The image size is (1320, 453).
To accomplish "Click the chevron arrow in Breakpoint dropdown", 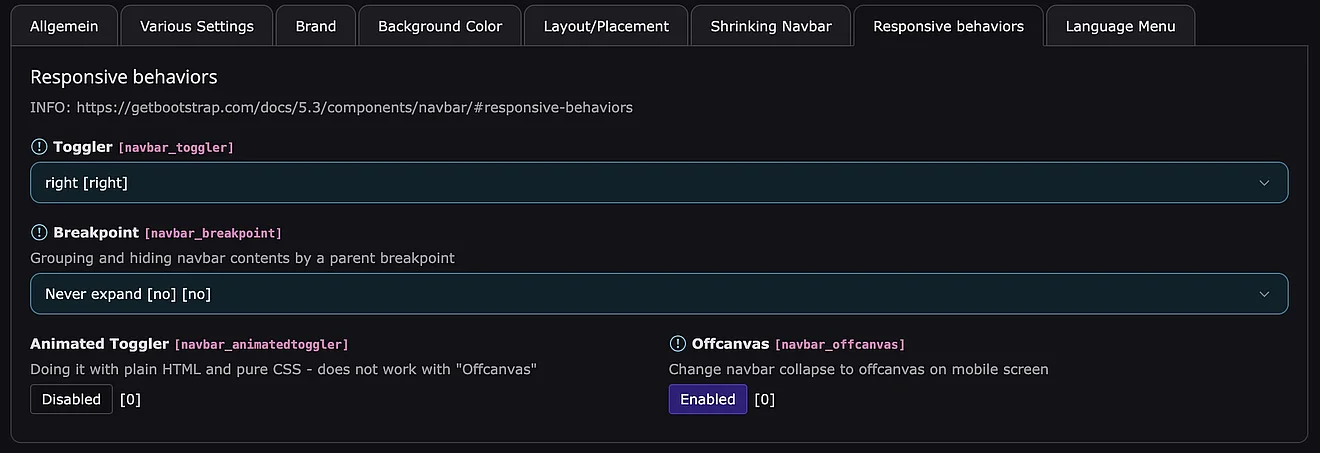I will coord(1264,294).
